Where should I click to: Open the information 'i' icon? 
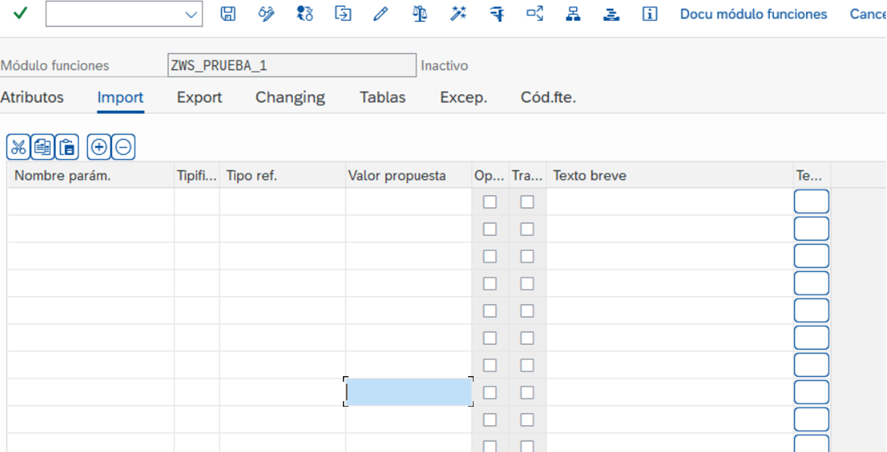point(650,14)
